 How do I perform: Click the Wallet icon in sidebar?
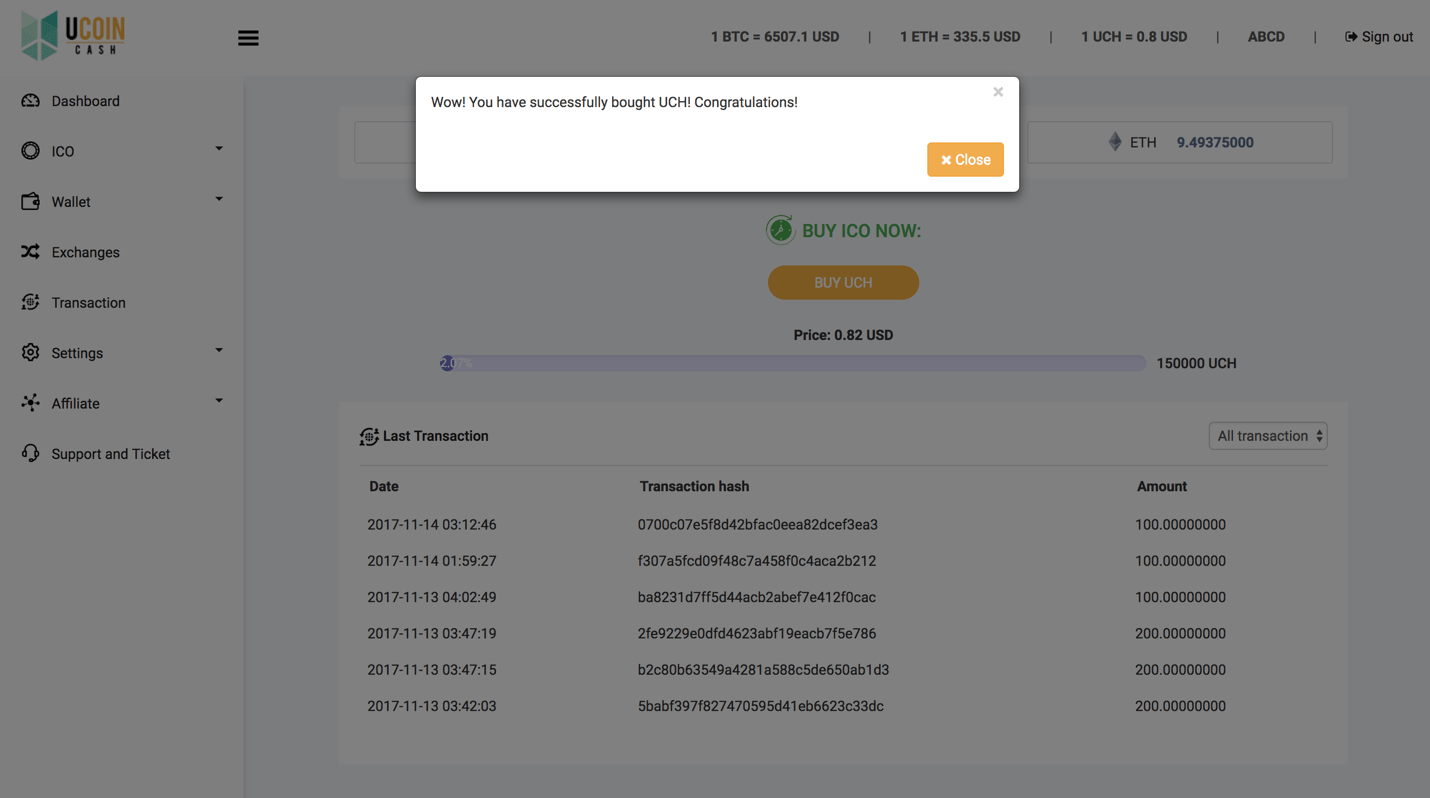[30, 202]
